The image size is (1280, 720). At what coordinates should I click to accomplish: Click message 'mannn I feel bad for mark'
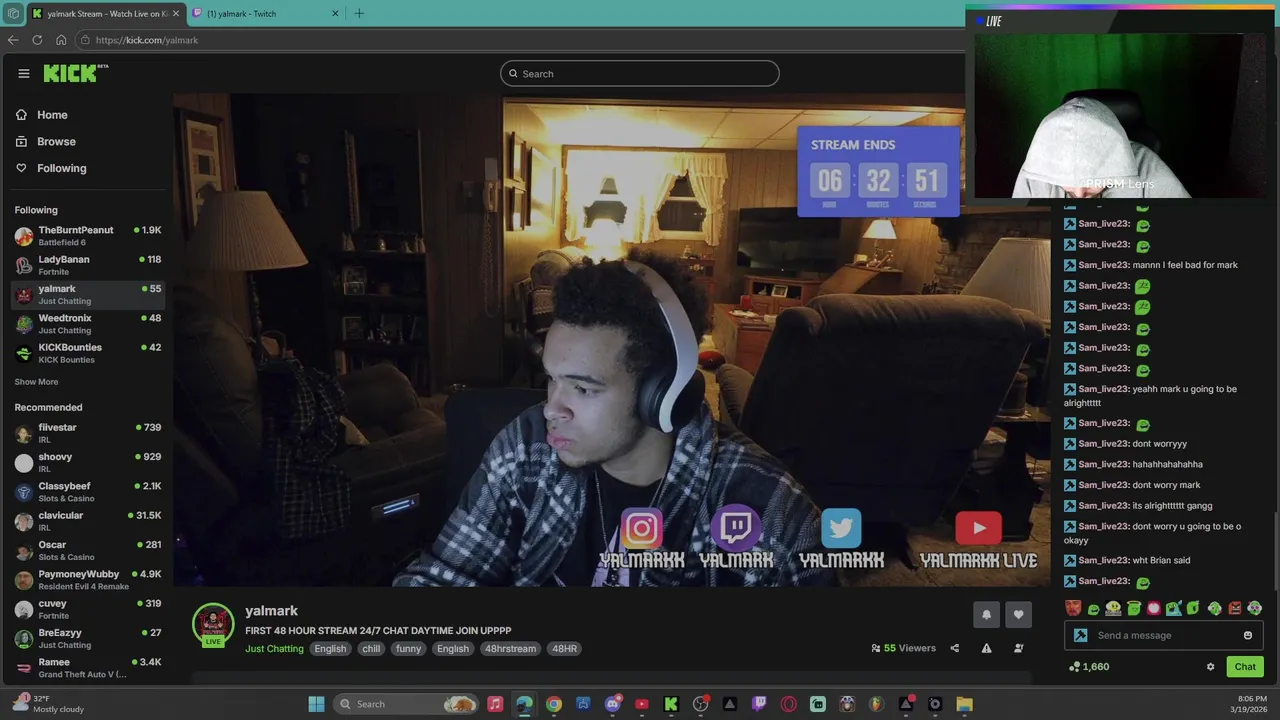click(1185, 265)
